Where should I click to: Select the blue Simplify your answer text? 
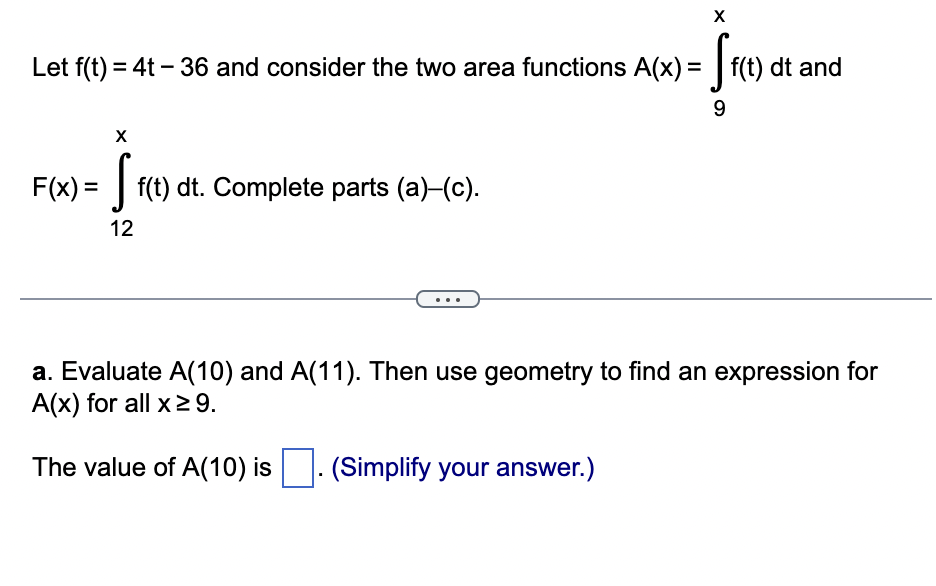[x=461, y=467]
